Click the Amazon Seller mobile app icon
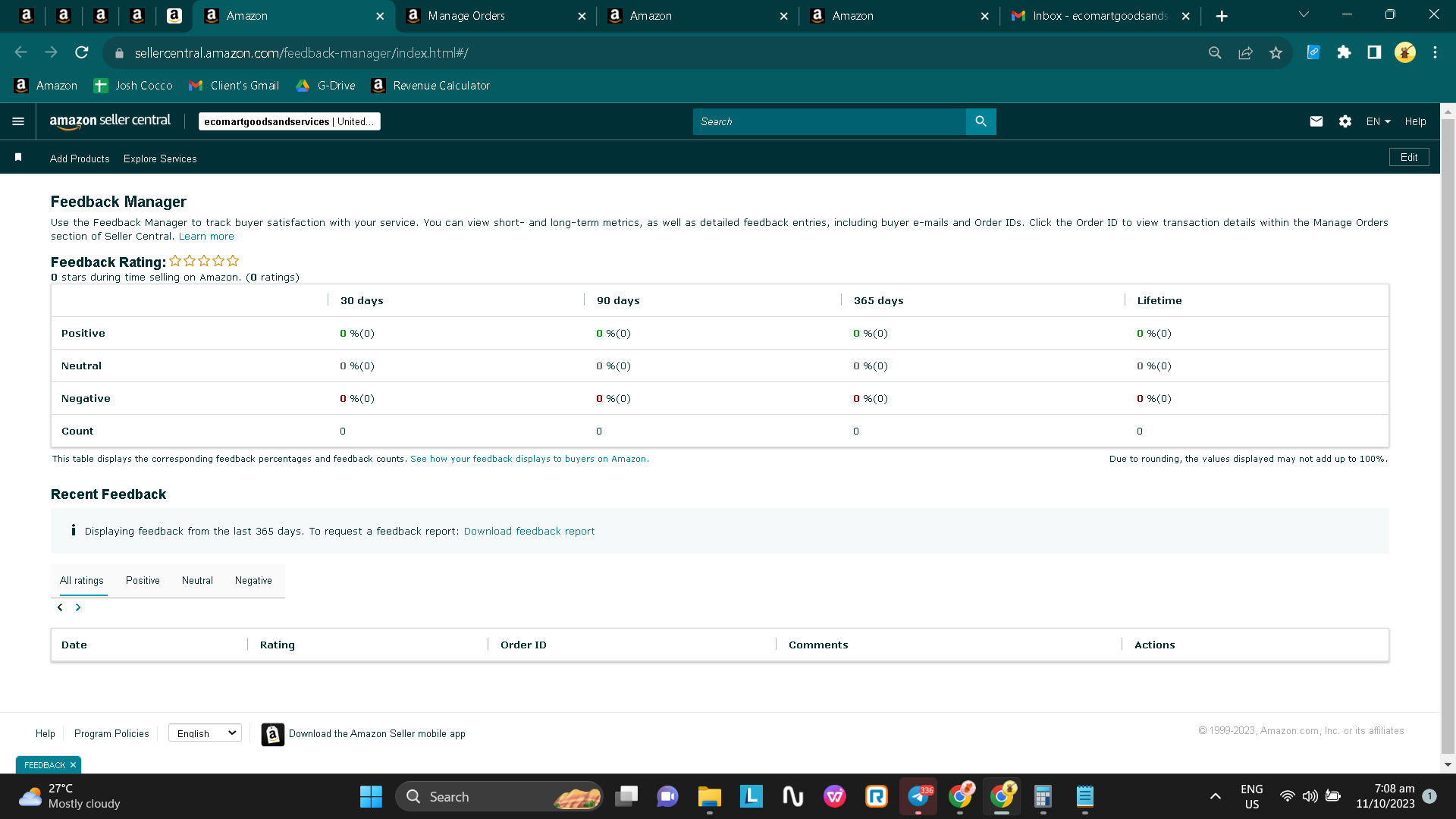 pos(273,734)
